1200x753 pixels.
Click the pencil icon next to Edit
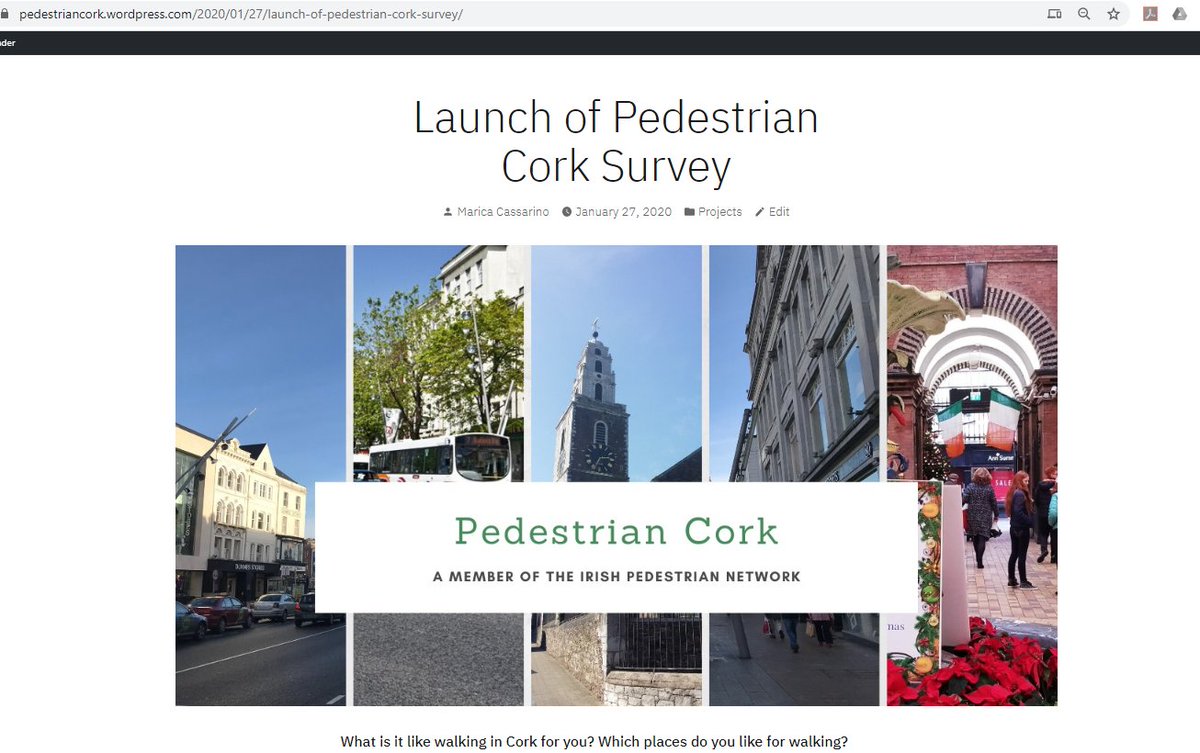(x=761, y=211)
